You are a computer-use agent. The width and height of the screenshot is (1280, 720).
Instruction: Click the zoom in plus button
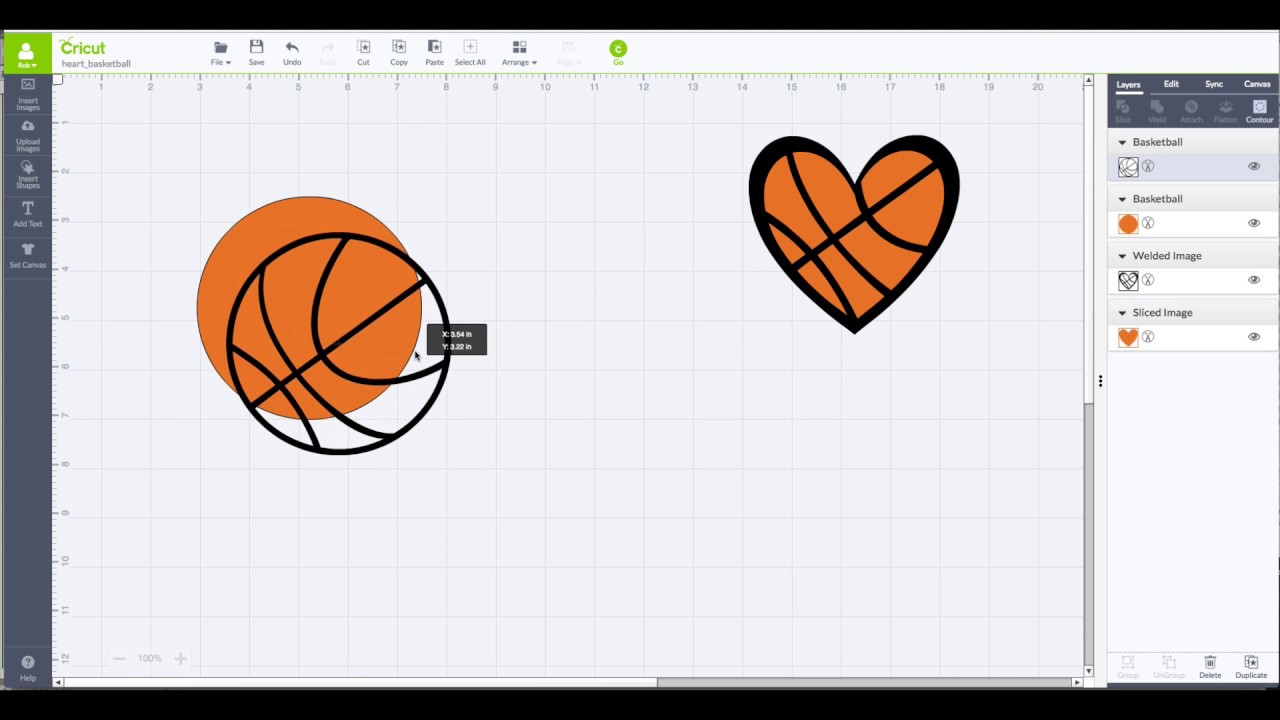pyautogui.click(x=181, y=658)
